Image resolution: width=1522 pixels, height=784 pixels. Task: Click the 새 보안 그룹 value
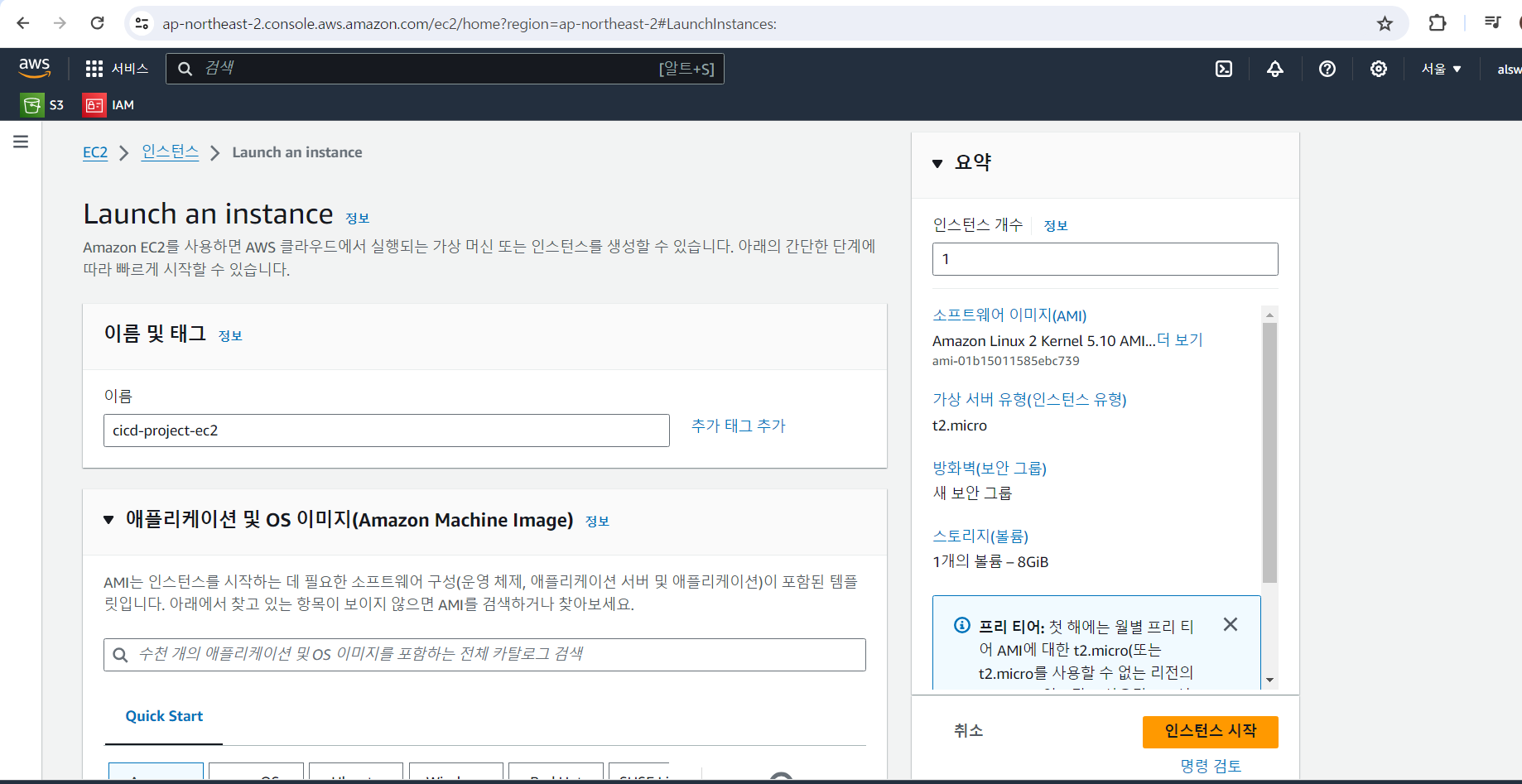[972, 493]
